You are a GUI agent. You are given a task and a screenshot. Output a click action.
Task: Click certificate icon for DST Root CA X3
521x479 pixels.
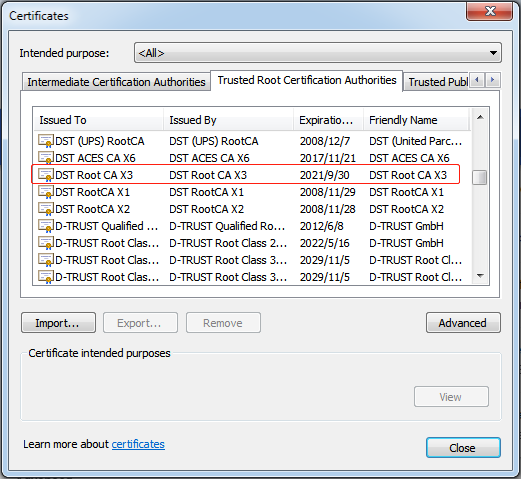click(x=46, y=175)
